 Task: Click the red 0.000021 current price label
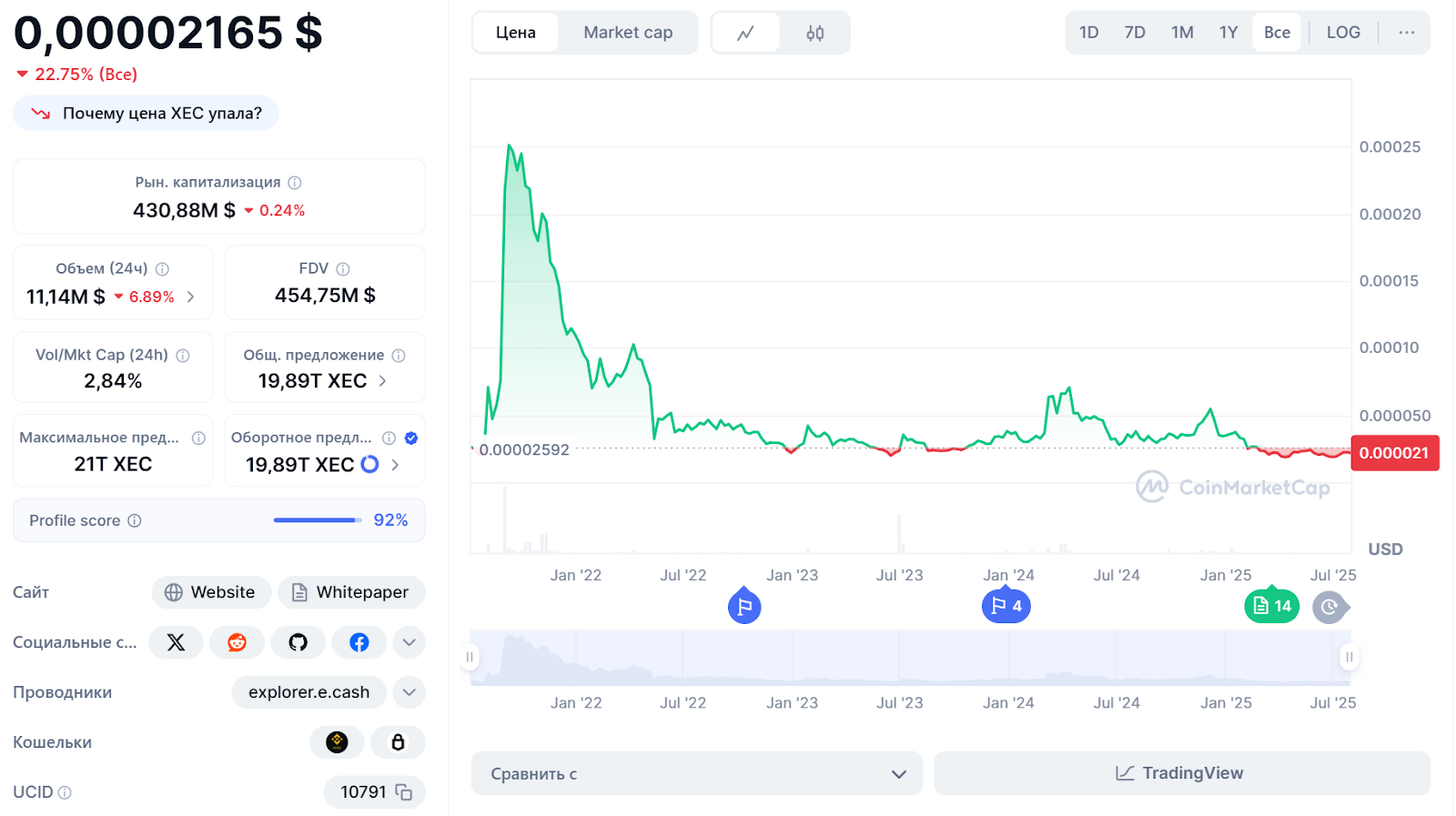coord(1394,453)
